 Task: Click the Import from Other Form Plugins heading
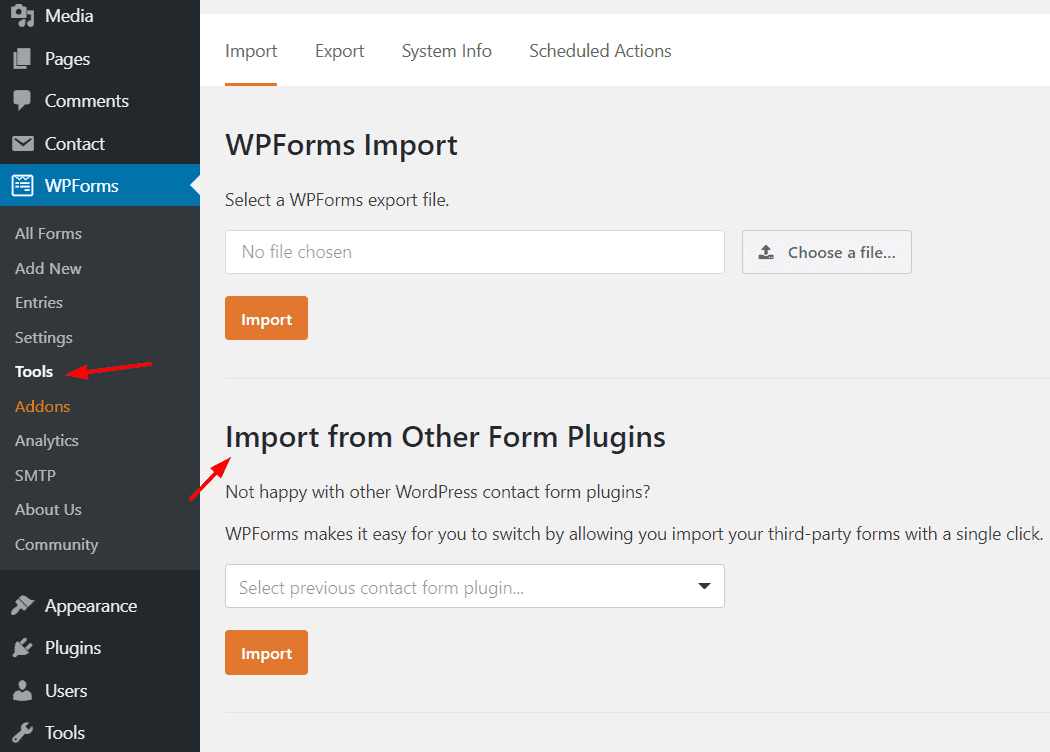click(x=445, y=437)
